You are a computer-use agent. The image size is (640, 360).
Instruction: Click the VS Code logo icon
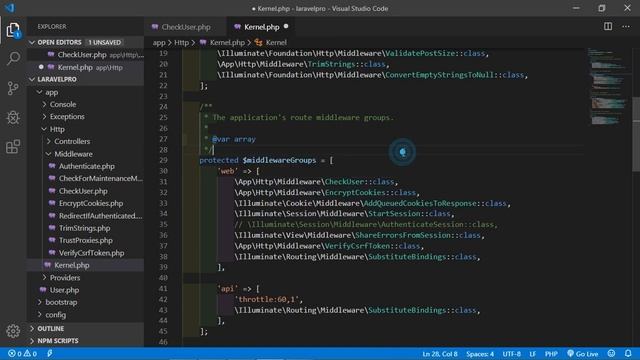pyautogui.click(x=9, y=8)
